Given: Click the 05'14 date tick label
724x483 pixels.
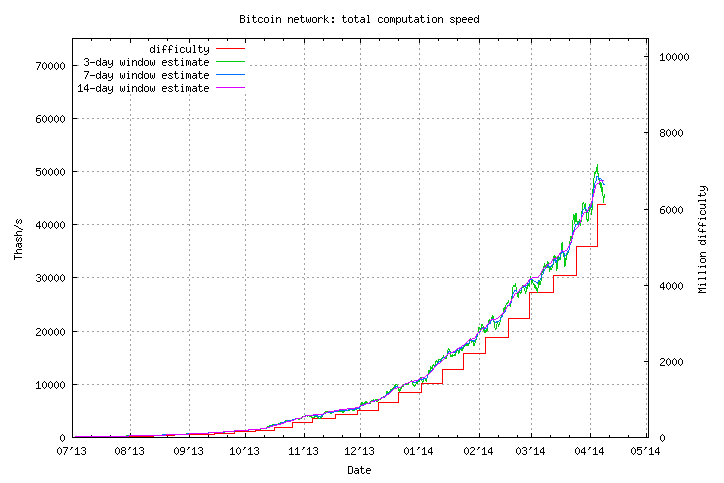Looking at the screenshot, I should pos(646,452).
